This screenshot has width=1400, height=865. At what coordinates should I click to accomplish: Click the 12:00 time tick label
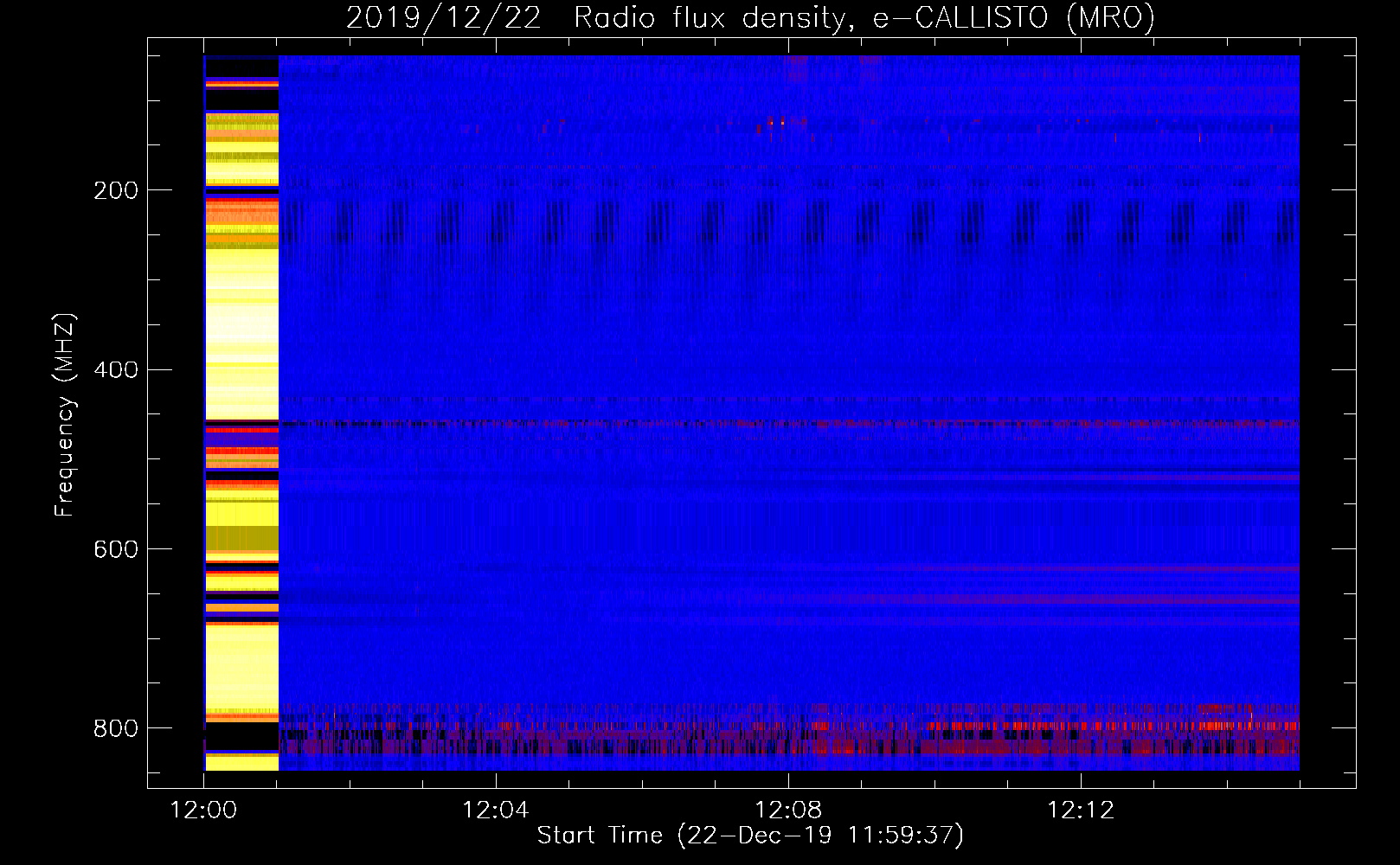(x=203, y=811)
